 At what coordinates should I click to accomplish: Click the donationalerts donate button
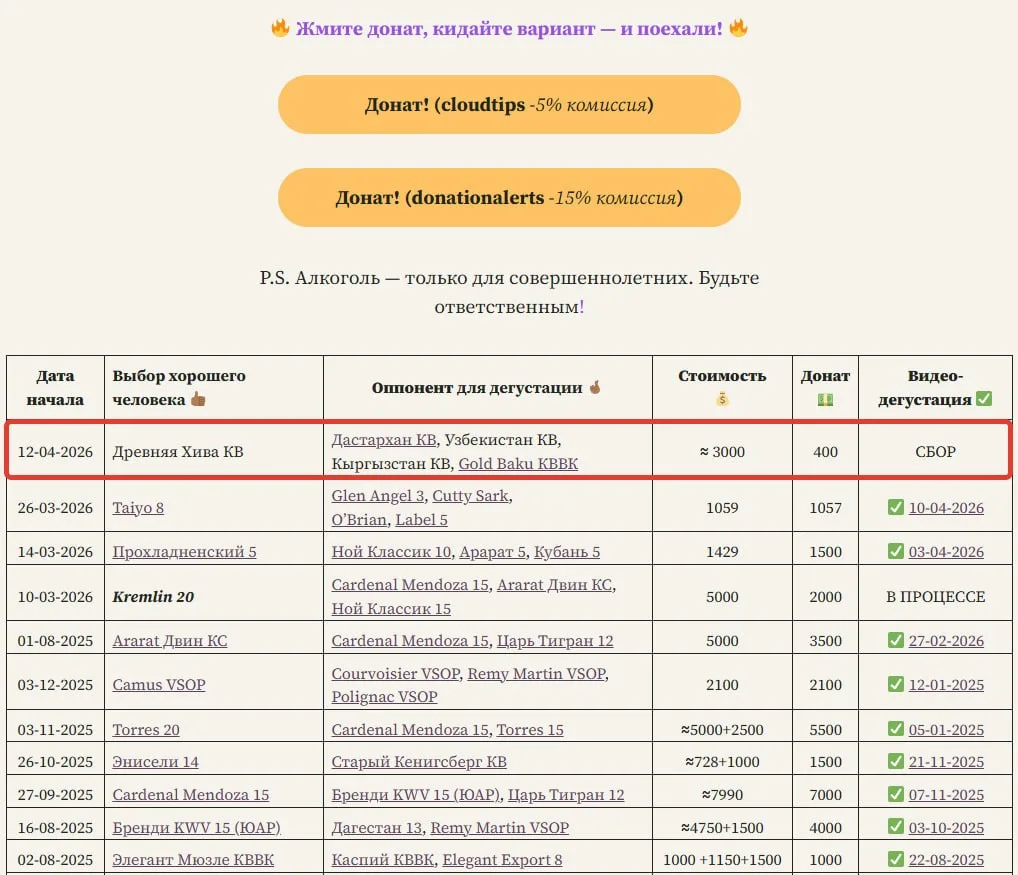click(x=509, y=197)
